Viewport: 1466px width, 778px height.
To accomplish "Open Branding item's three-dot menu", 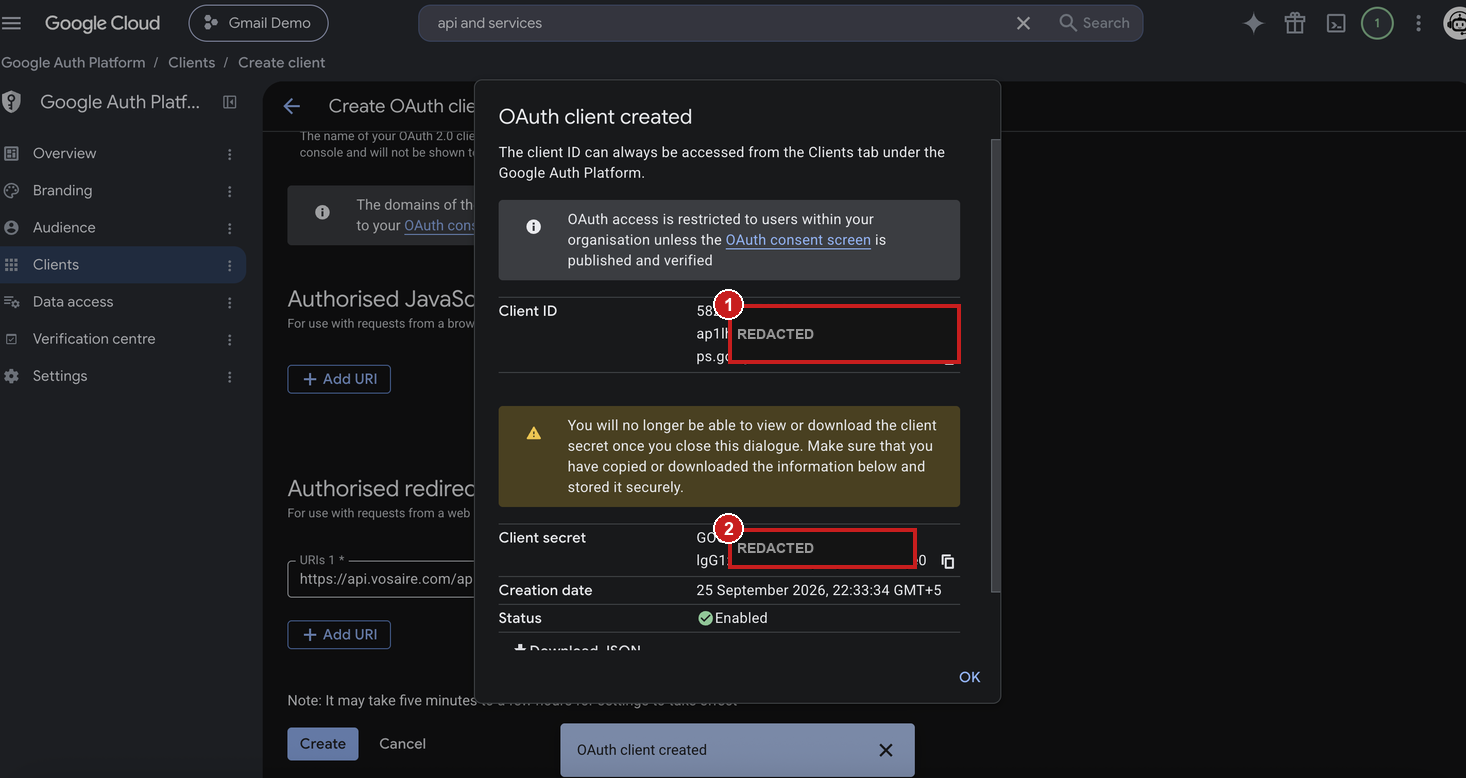I will point(230,191).
